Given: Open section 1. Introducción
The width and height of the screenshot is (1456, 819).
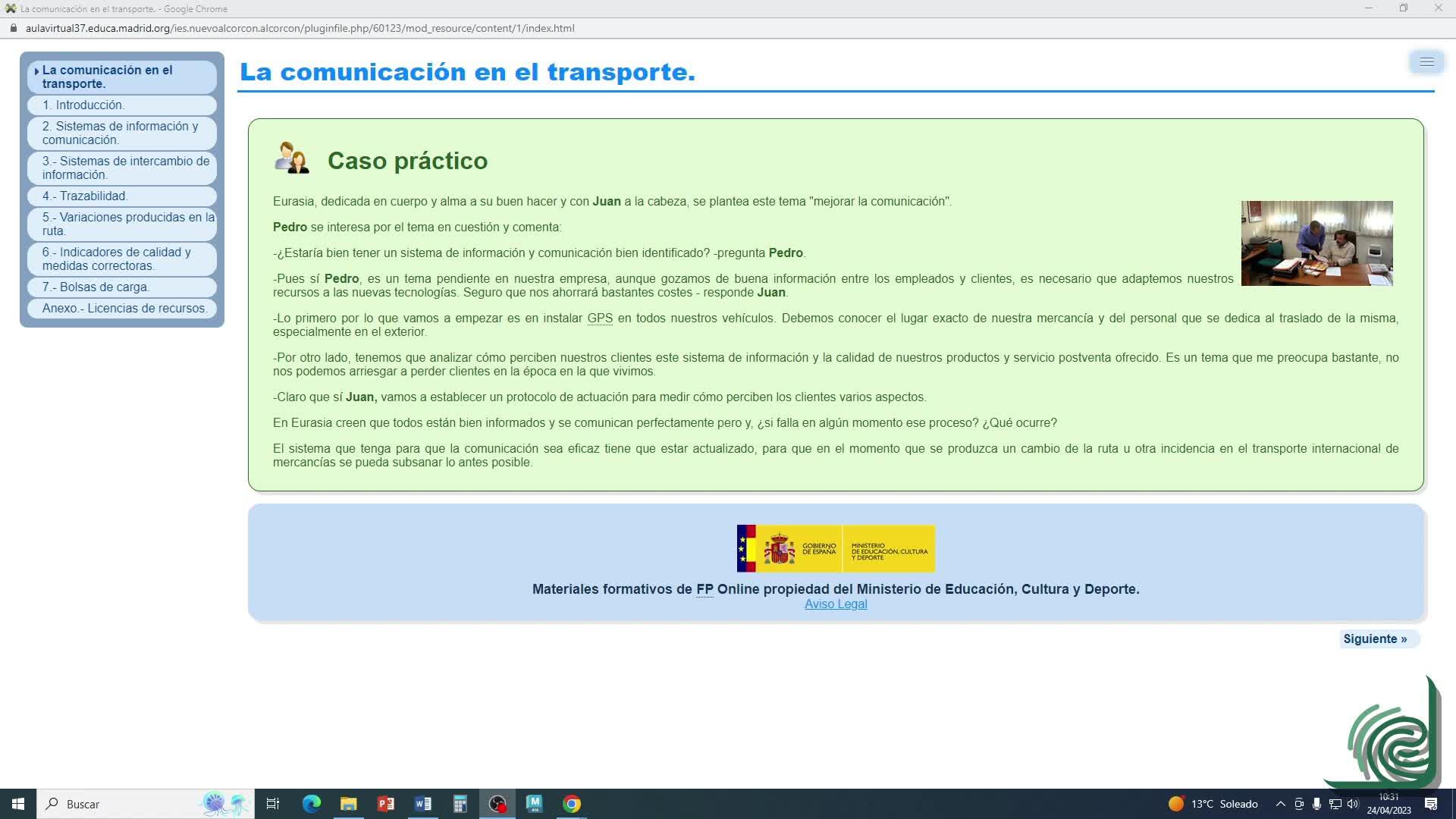Looking at the screenshot, I should coord(83,105).
